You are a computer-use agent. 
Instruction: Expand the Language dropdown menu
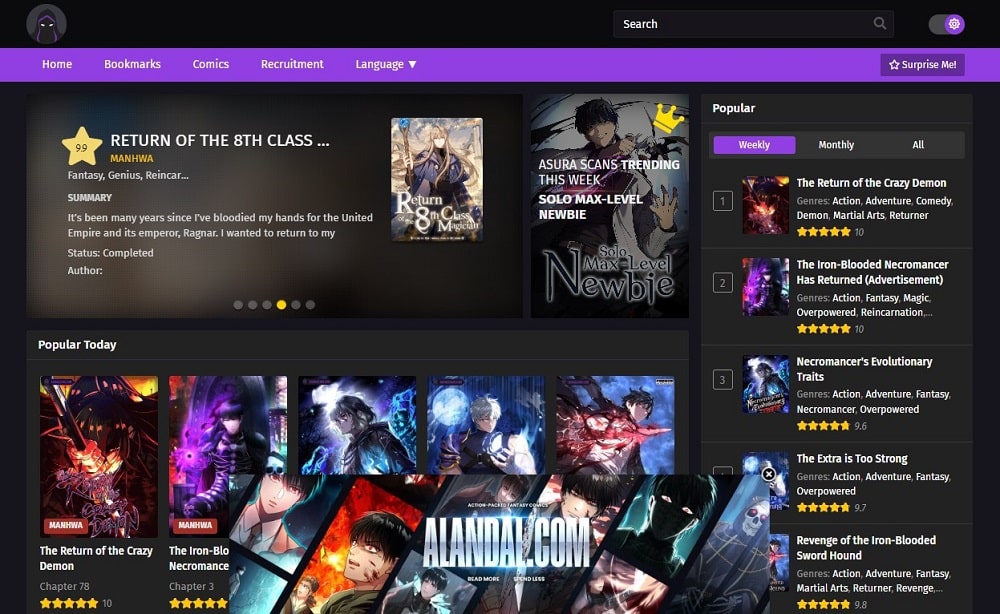pyautogui.click(x=386, y=64)
